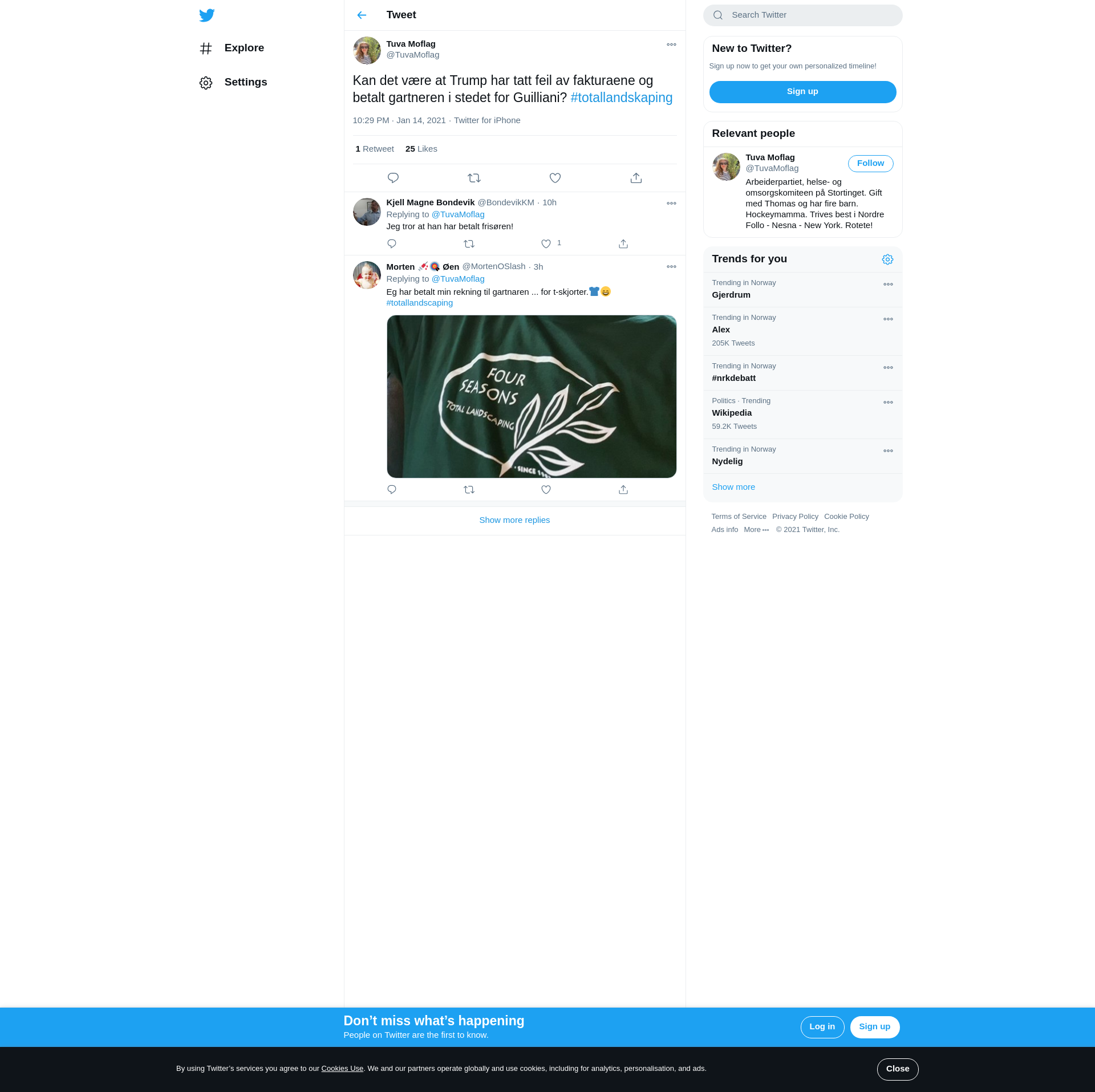The width and height of the screenshot is (1095, 1092).
Task: Open Terms of Service link
Action: click(x=739, y=517)
